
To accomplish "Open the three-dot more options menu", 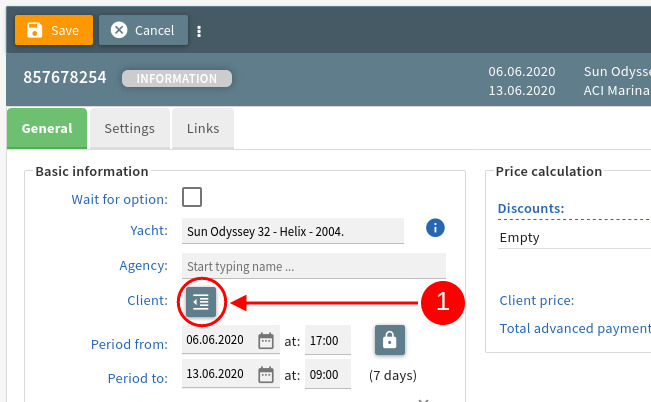I will coord(199,31).
